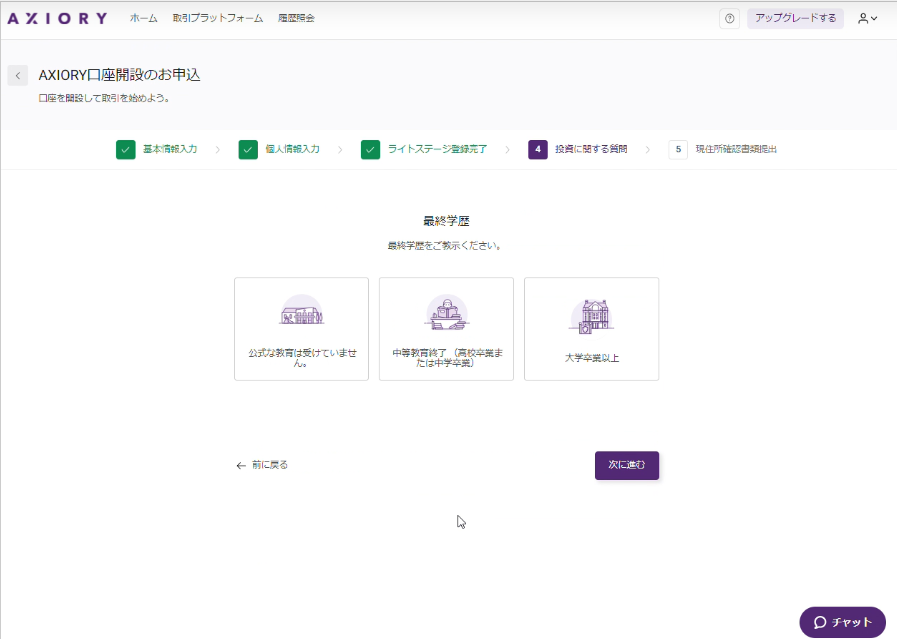Click the 前に戻る link
The width and height of the screenshot is (897, 639).
262,465
